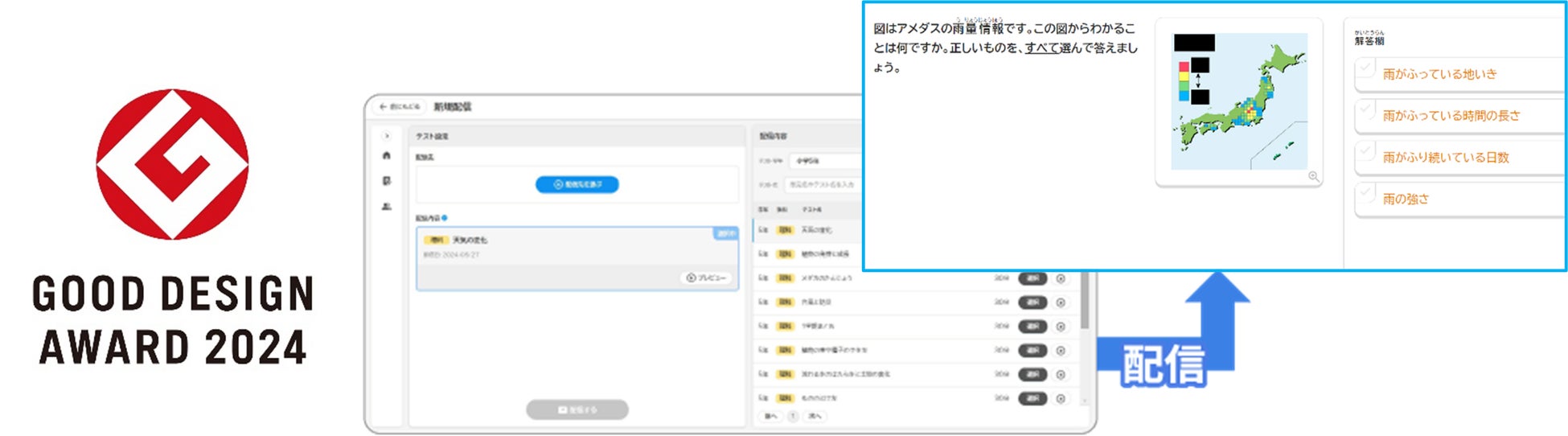Image resolution: width=1568 pixels, height=436 pixels.
Task: Open the 小学5年 grade dropdown
Action: [826, 161]
